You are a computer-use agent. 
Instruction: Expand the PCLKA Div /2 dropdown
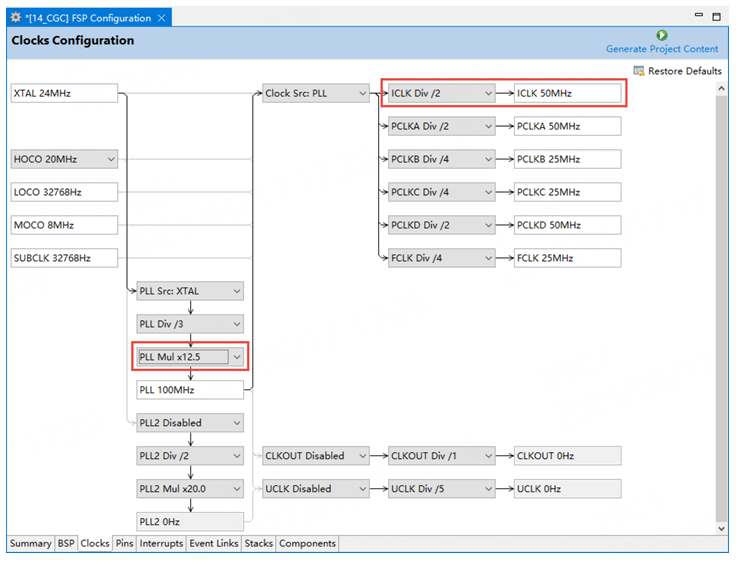(x=441, y=126)
